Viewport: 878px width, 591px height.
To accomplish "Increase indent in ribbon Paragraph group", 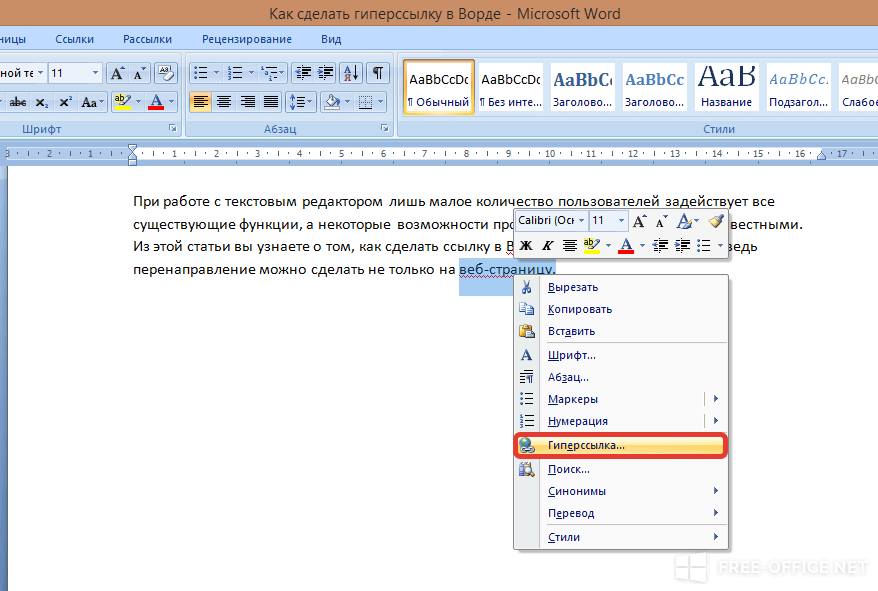I will coord(325,73).
